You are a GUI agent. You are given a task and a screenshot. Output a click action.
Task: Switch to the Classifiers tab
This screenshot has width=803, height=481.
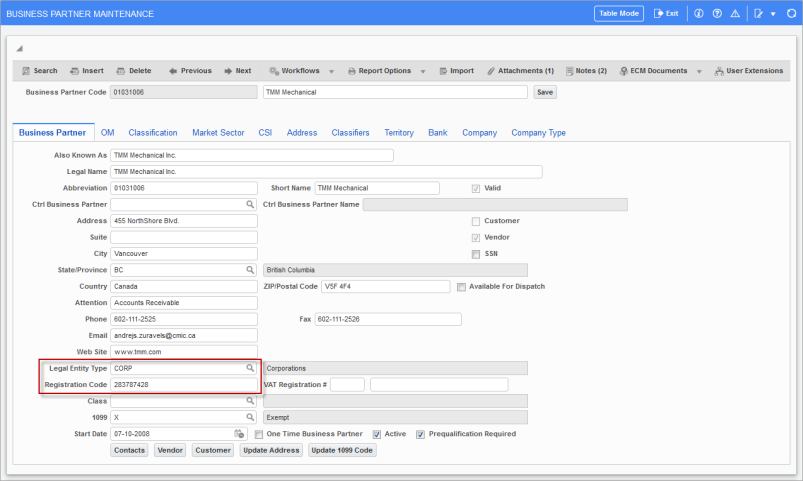coord(350,133)
